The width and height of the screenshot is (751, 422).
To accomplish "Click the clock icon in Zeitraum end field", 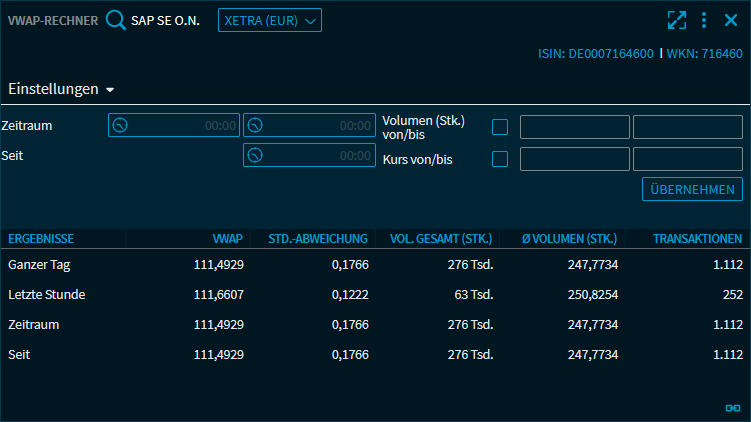I will pyautogui.click(x=255, y=126).
